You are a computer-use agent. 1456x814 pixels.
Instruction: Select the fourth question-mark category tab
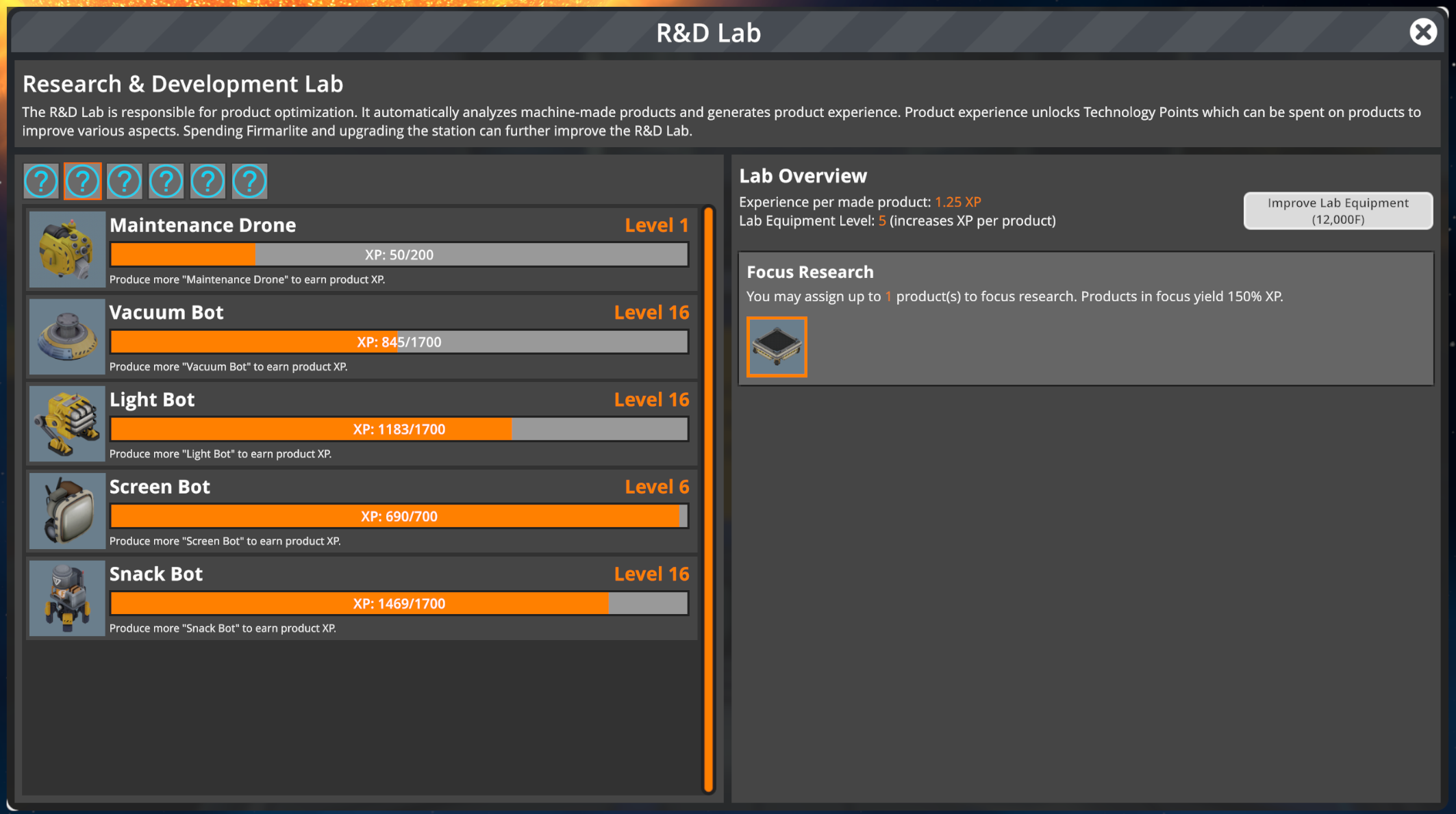[x=166, y=181]
